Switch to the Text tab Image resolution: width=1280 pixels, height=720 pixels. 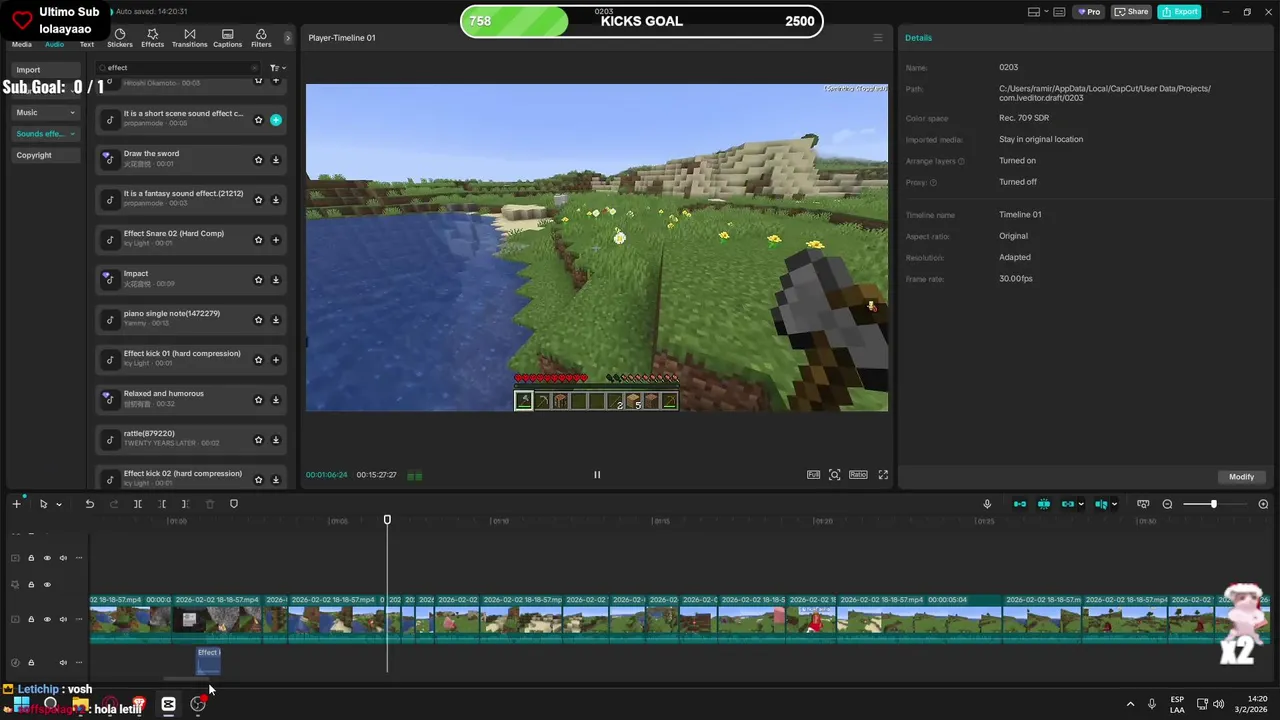87,44
